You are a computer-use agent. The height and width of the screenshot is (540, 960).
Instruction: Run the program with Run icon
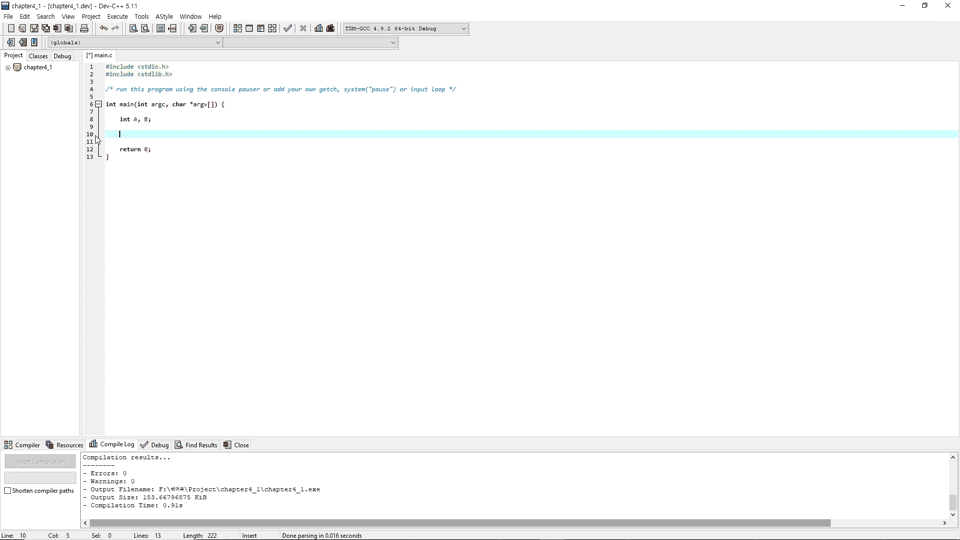point(249,28)
